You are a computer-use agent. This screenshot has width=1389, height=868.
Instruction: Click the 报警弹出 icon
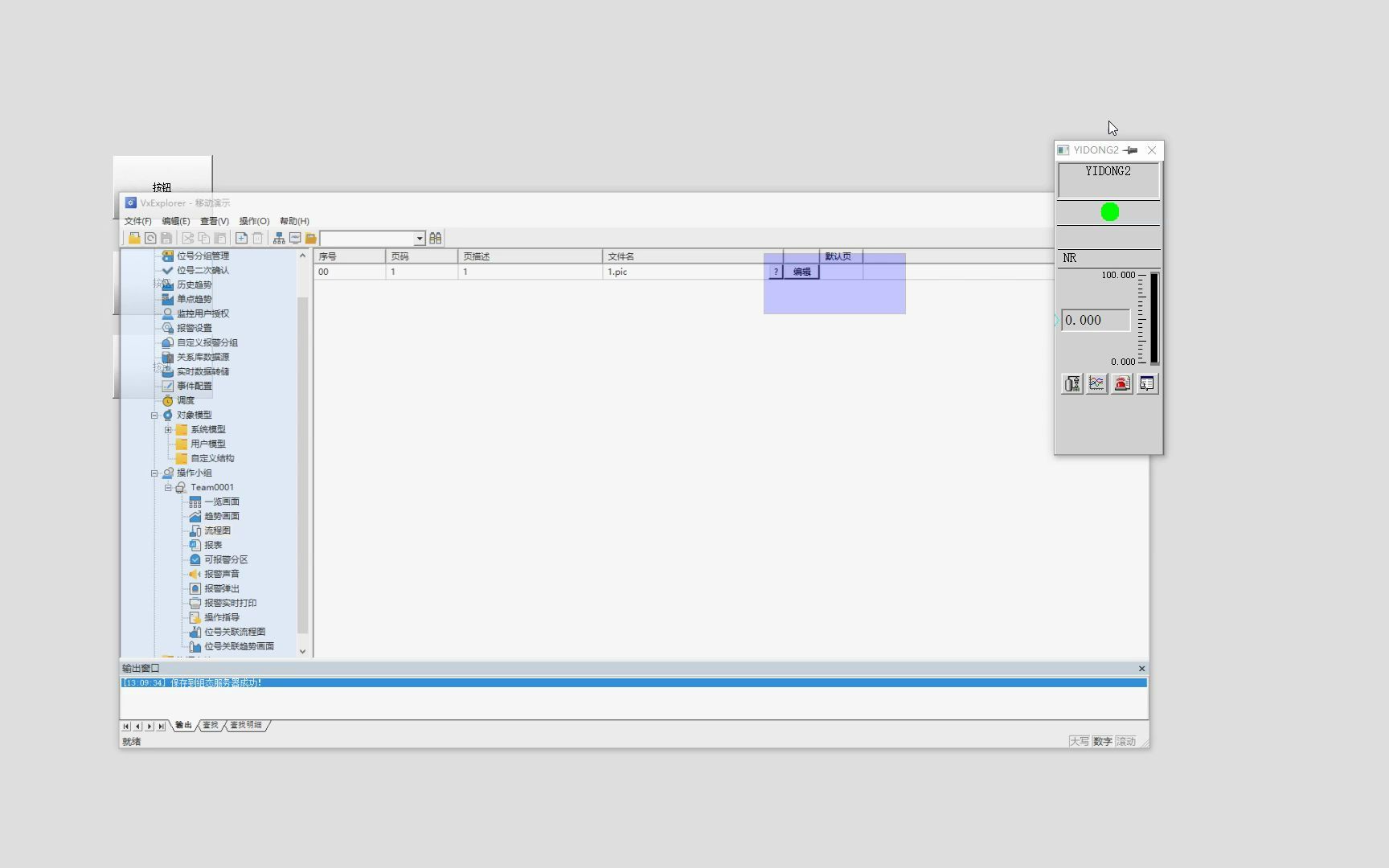[195, 588]
